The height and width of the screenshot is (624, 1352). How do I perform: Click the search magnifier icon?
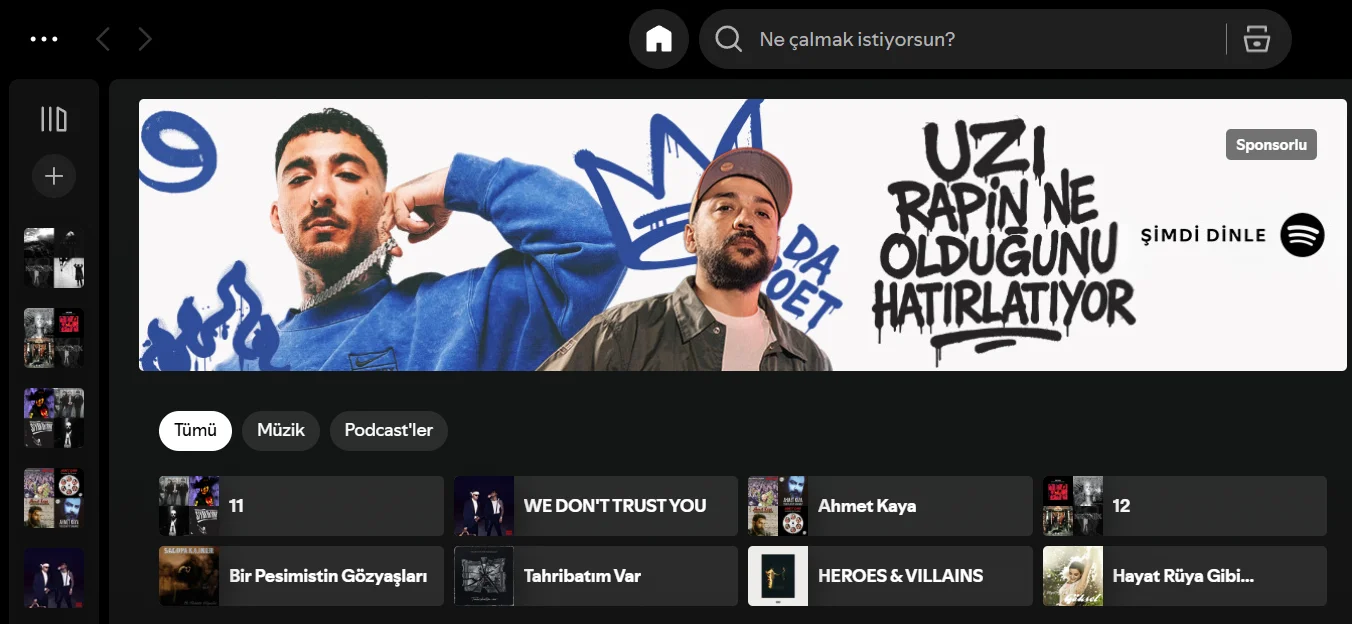coord(729,39)
